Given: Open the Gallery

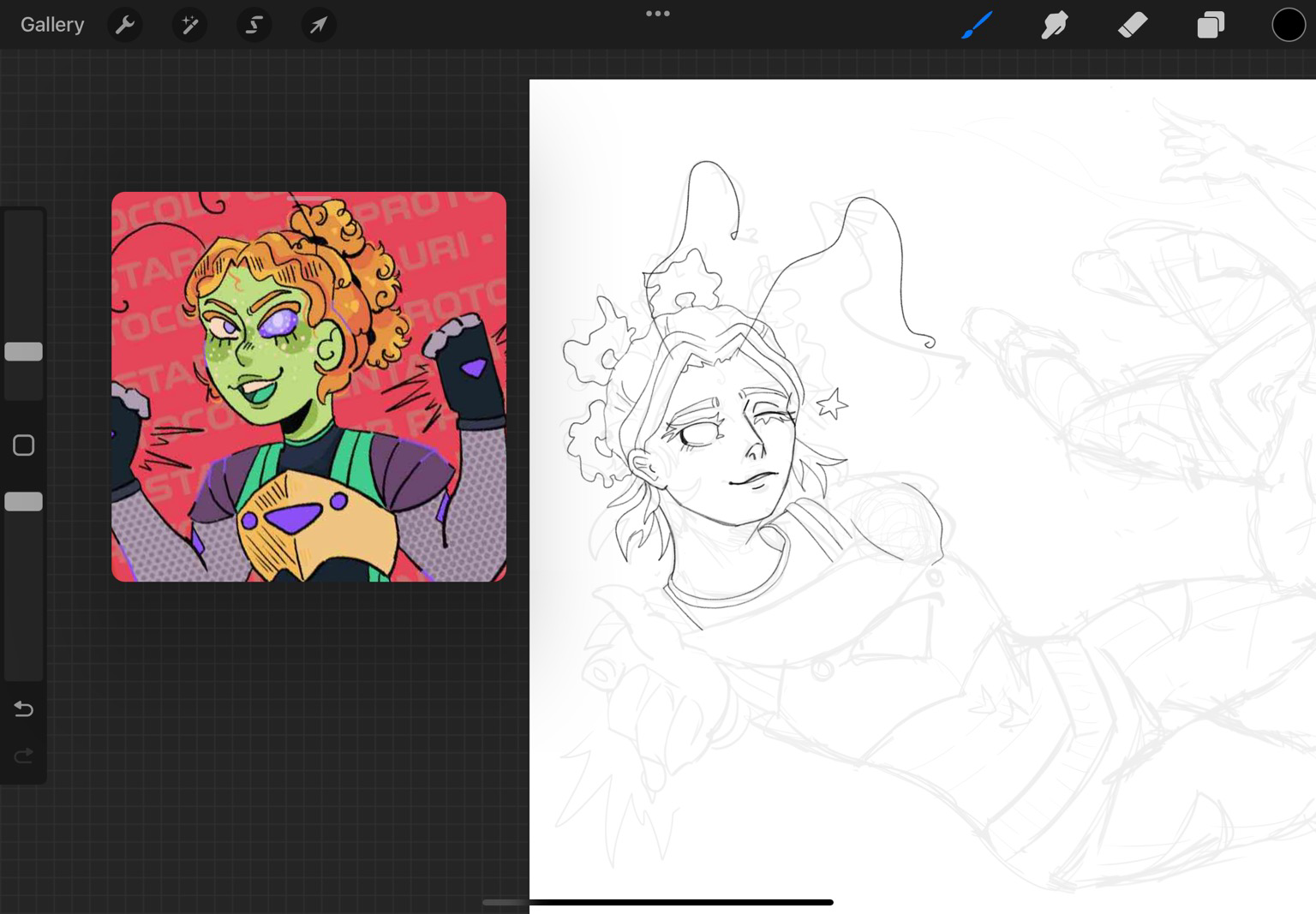Looking at the screenshot, I should 52,25.
